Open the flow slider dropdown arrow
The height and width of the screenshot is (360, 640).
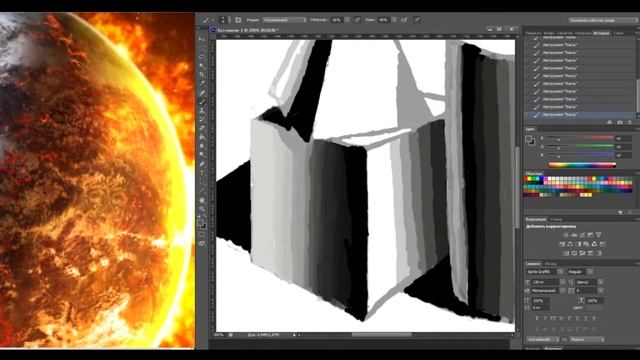[394, 20]
